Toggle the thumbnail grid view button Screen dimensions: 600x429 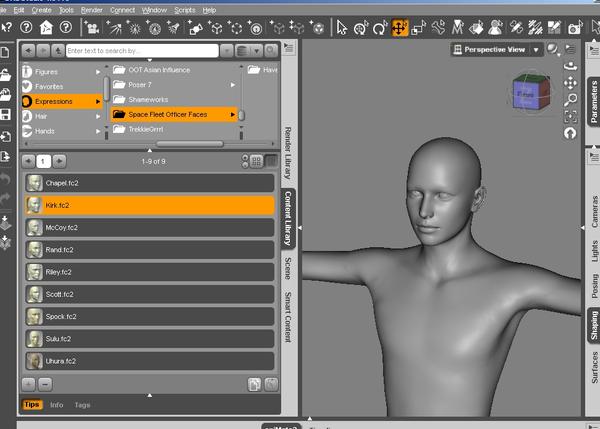coord(256,161)
